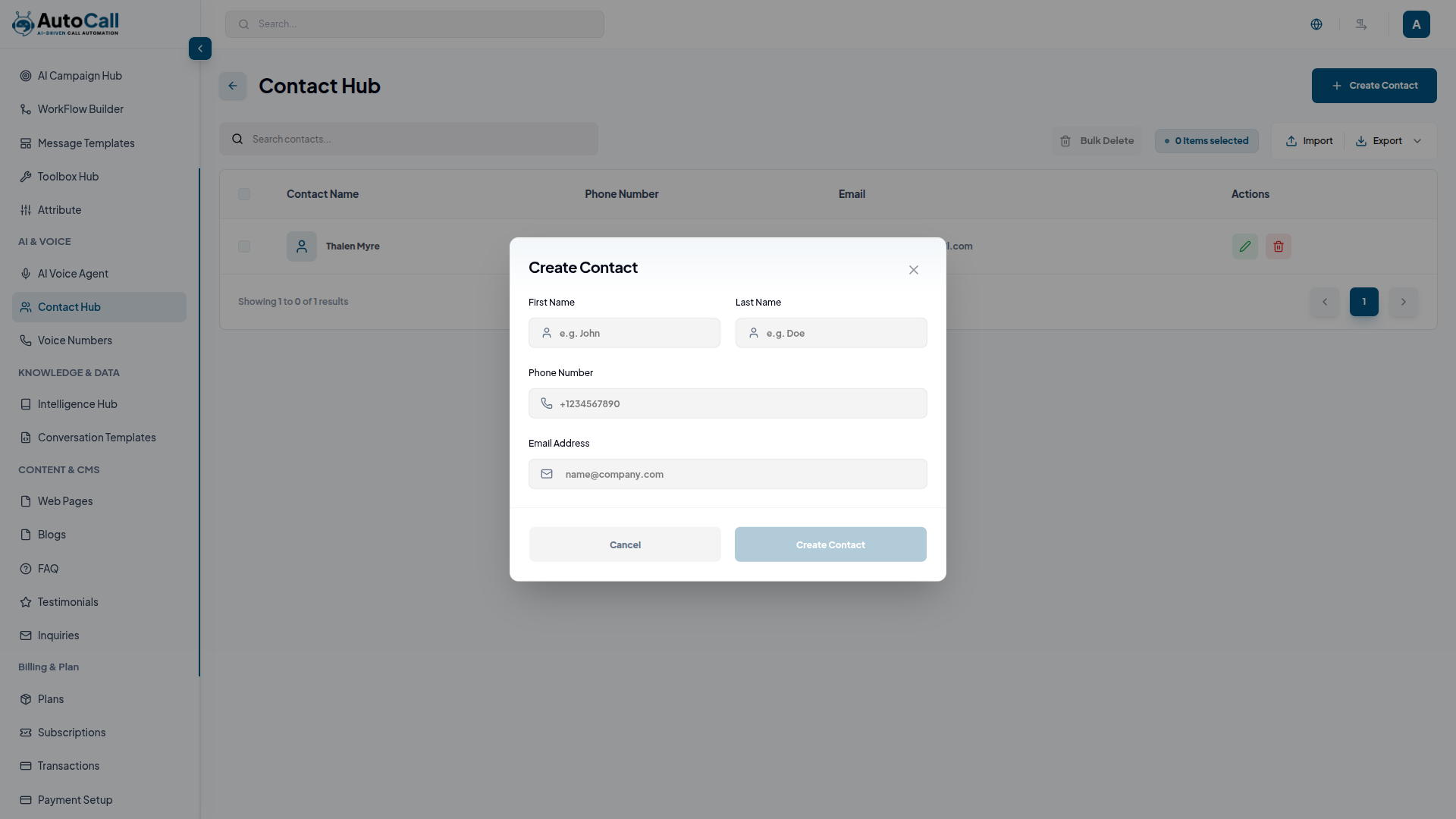Select page 1 in pagination
The image size is (1456, 819).
click(x=1364, y=302)
